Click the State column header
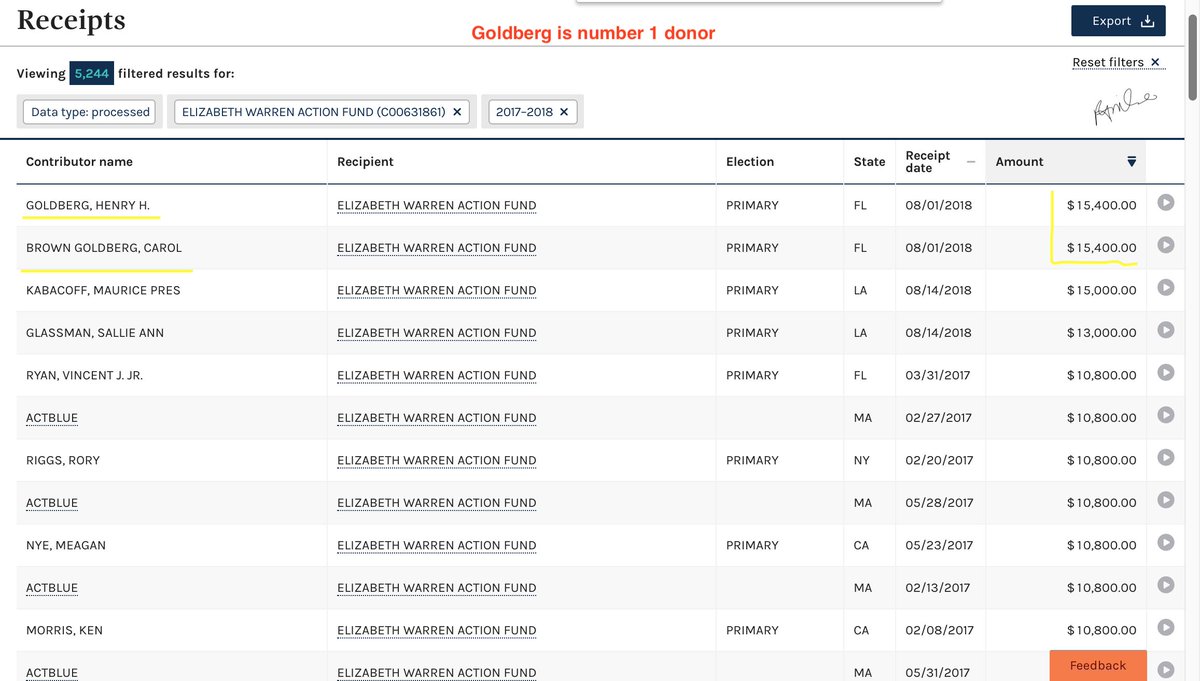Image resolution: width=1200 pixels, height=681 pixels. (869, 162)
